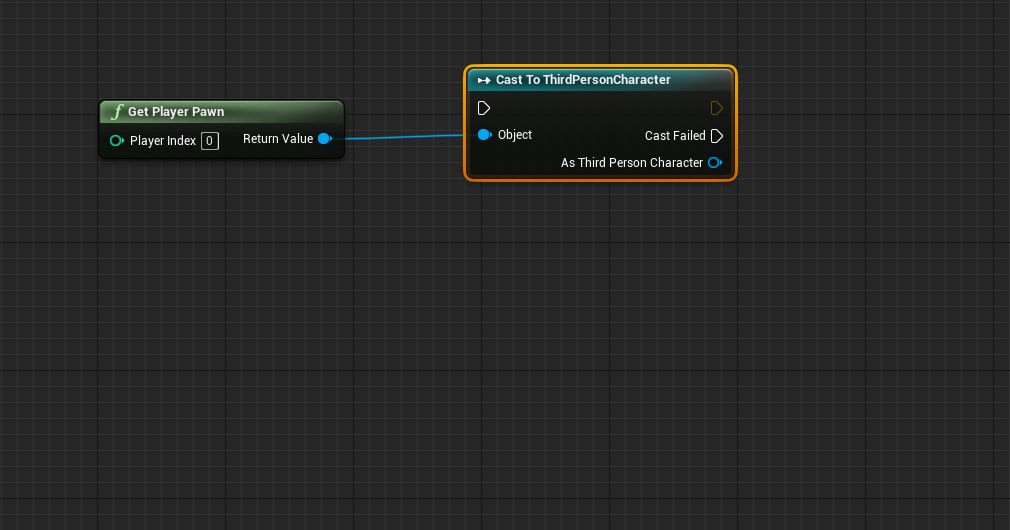Click the cast arrow icon in node header

(x=484, y=80)
